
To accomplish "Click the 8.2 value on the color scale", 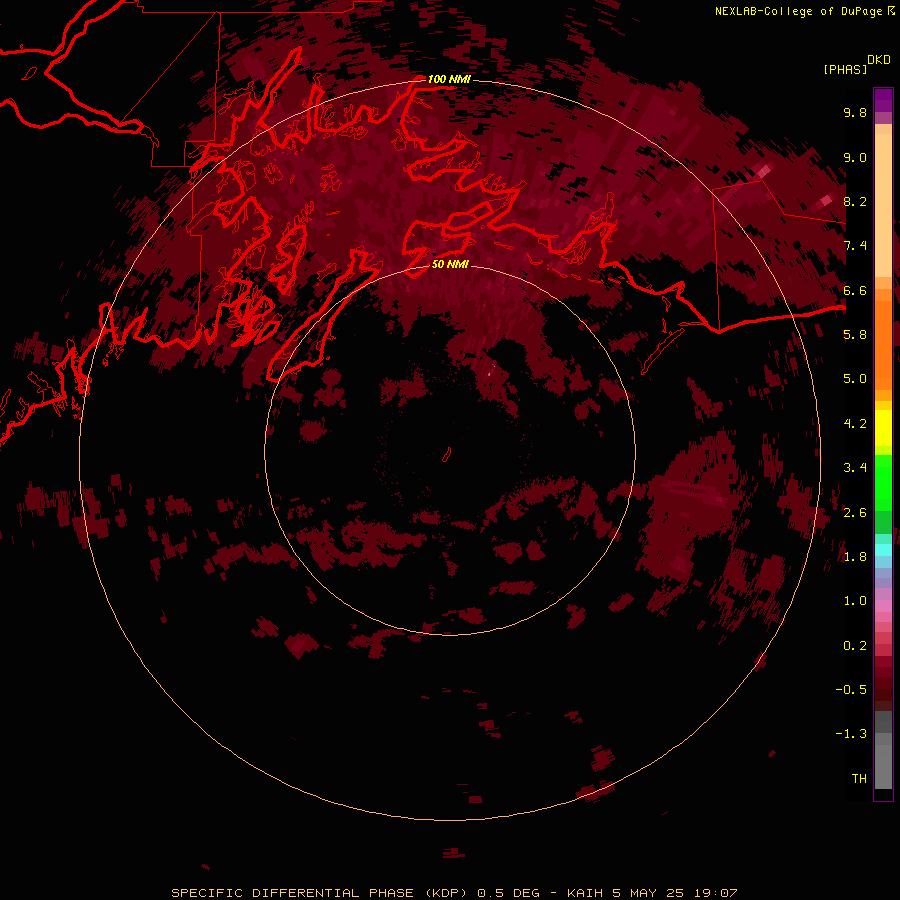I will tap(855, 201).
